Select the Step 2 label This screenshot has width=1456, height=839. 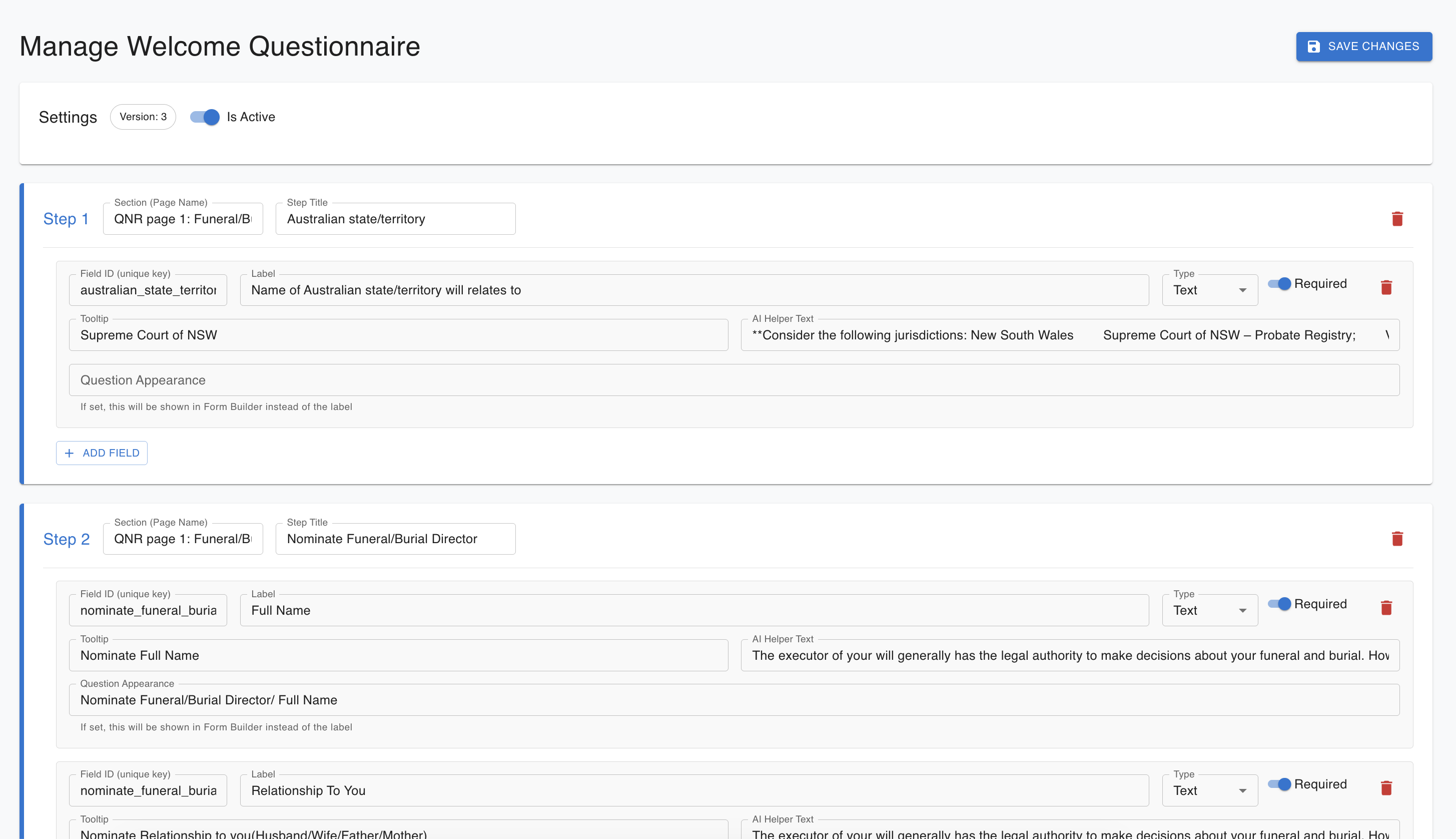coord(66,539)
